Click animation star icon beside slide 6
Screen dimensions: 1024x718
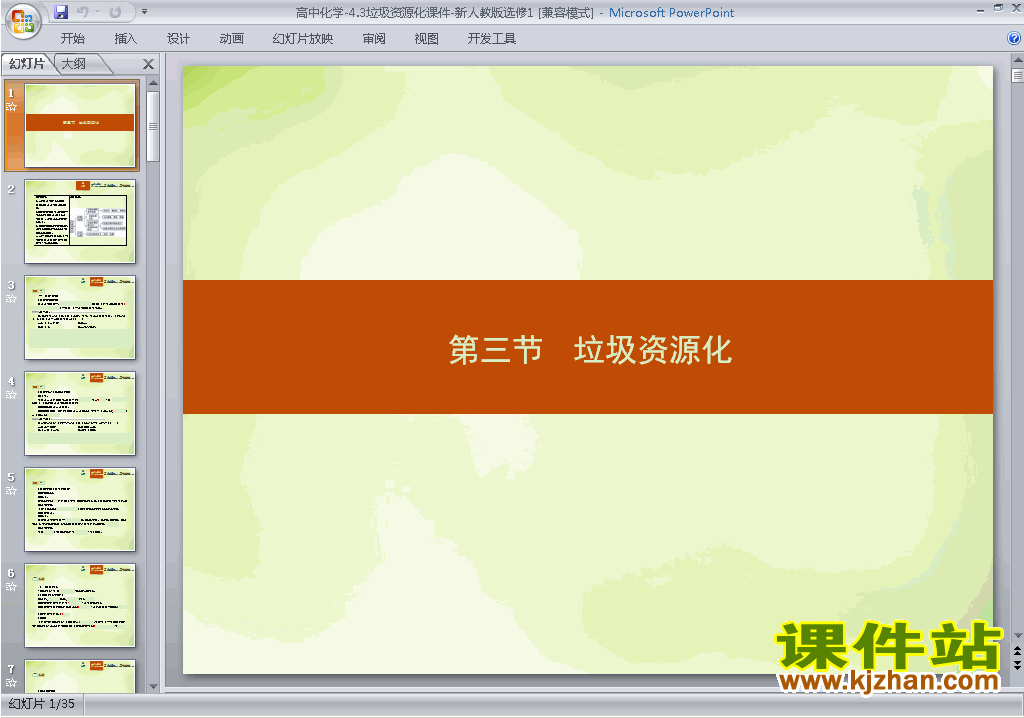coord(11,587)
